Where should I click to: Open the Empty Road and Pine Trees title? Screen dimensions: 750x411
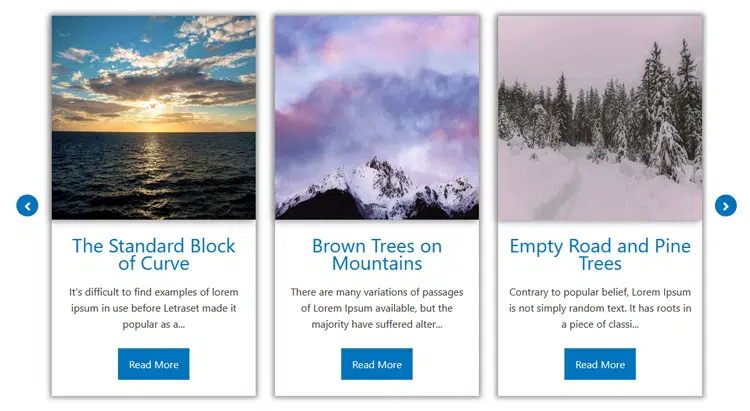point(600,254)
